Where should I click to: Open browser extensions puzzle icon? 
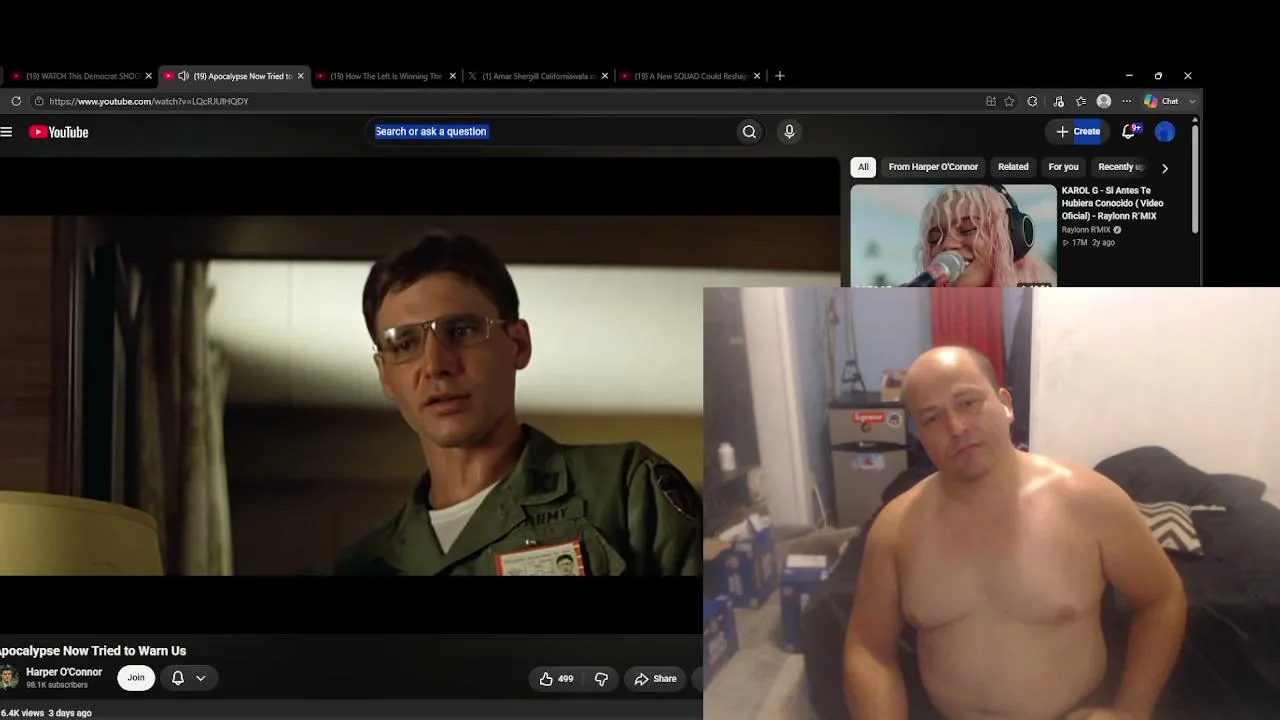pos(1032,101)
